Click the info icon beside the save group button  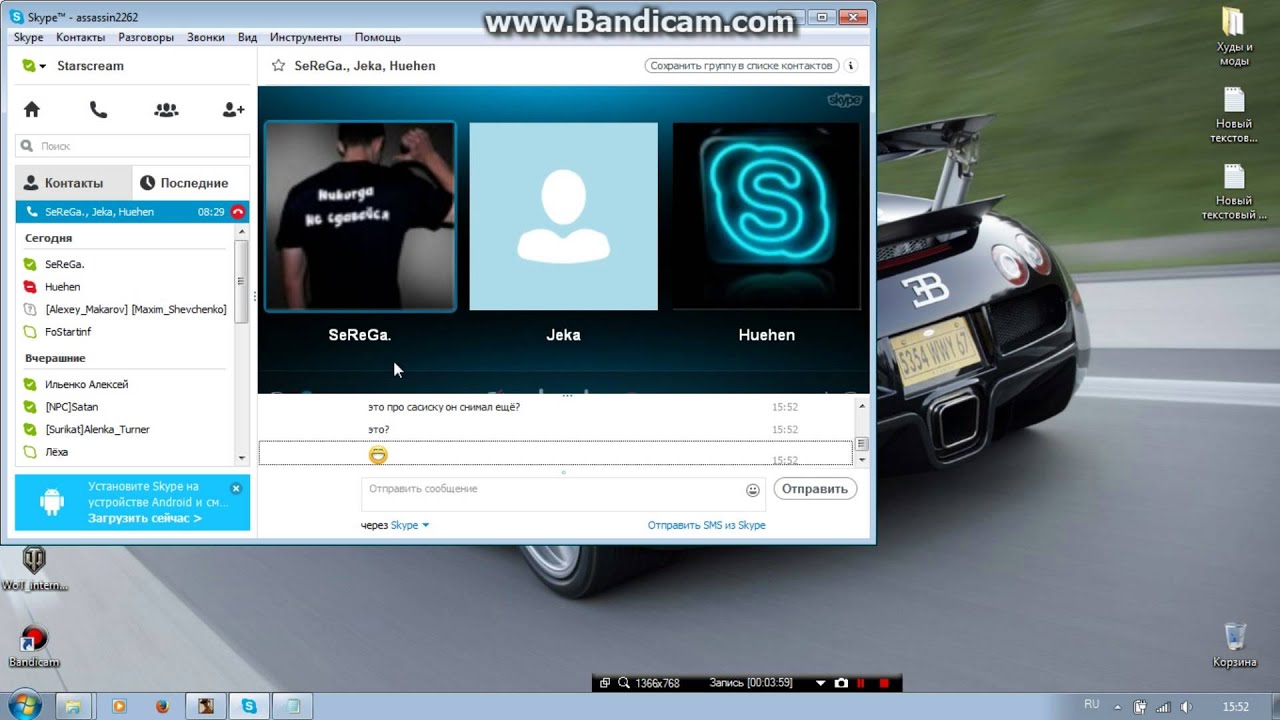pyautogui.click(x=851, y=66)
